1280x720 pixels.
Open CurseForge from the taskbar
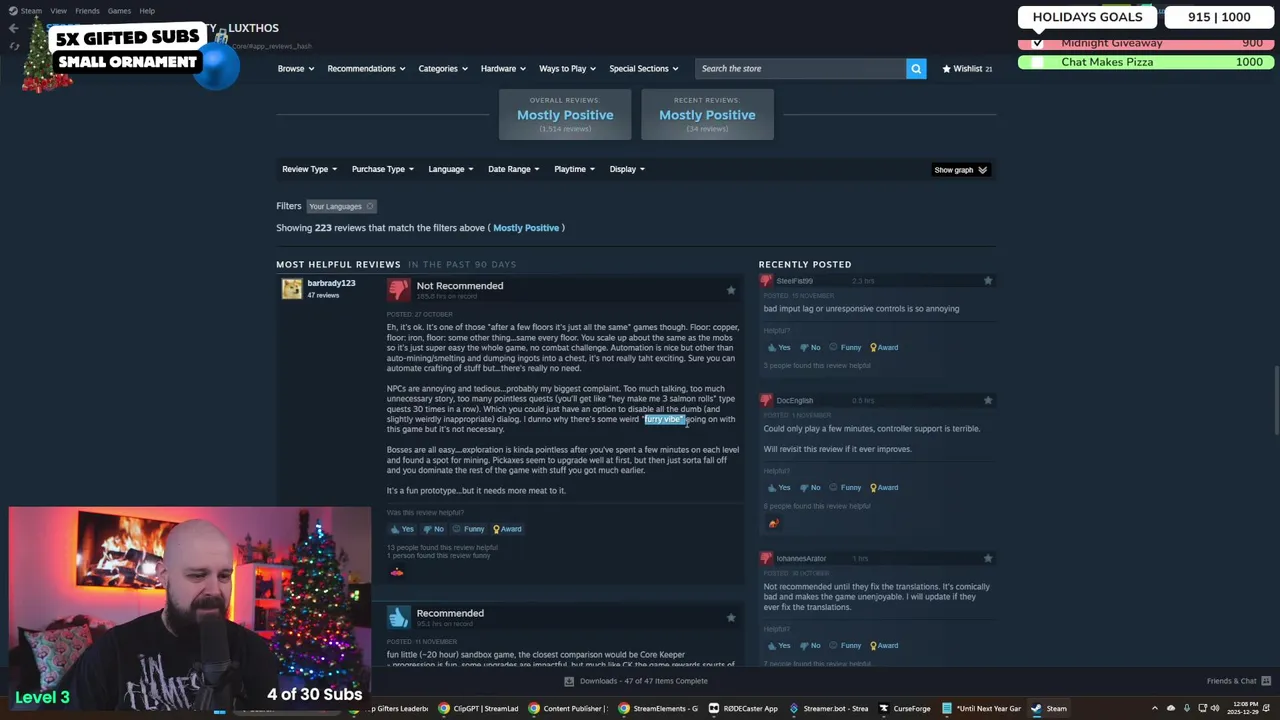click(x=905, y=708)
